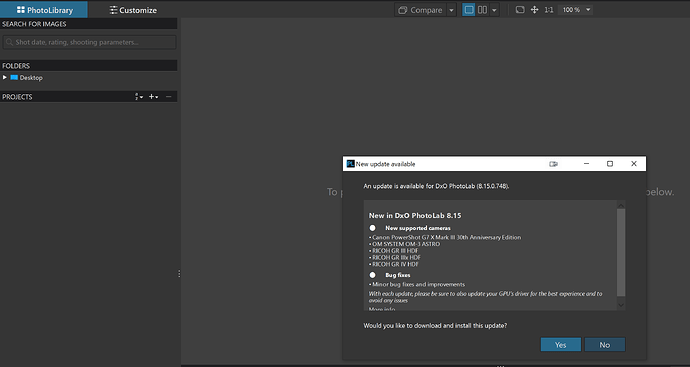Screen dimensions: 690x367
Task: Click the release notes scroll up arrow
Action: pos(621,206)
